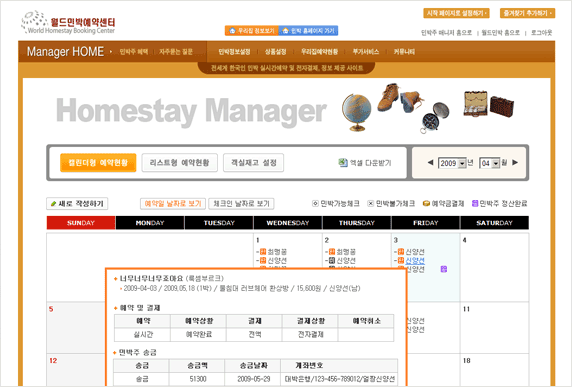This screenshot has width=572, height=387.
Task: Click remittance amount 51300 cell
Action: point(197,379)
